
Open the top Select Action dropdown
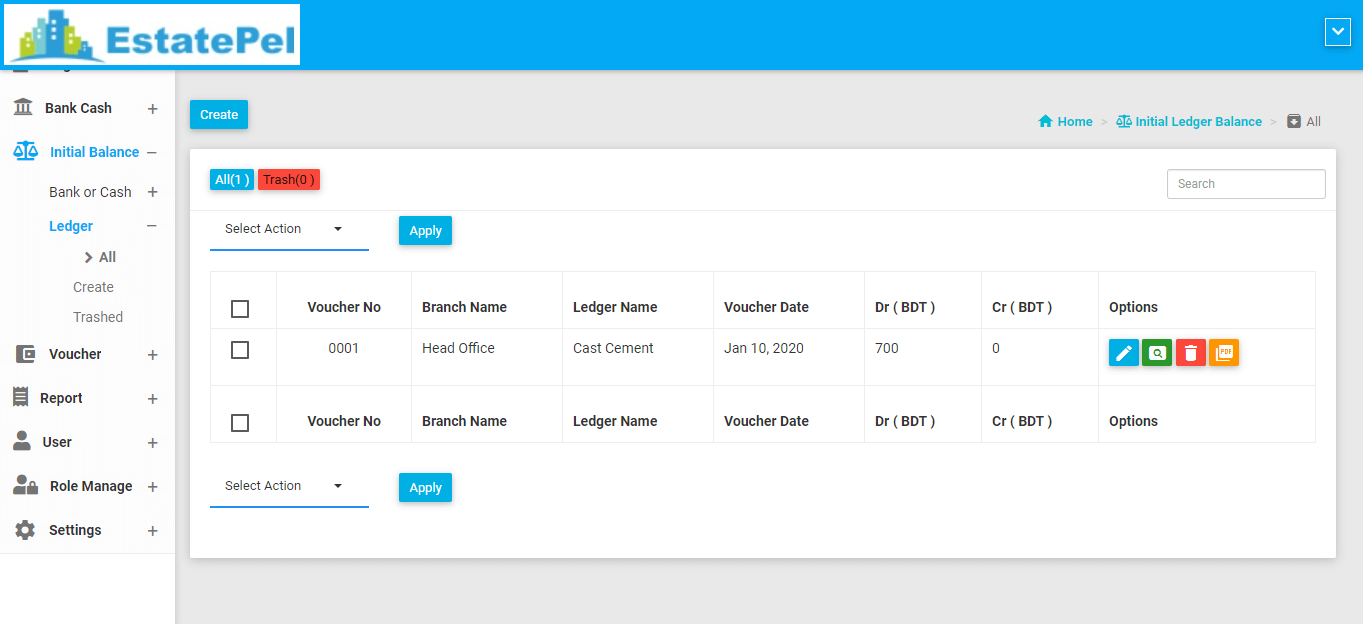pyautogui.click(x=289, y=230)
